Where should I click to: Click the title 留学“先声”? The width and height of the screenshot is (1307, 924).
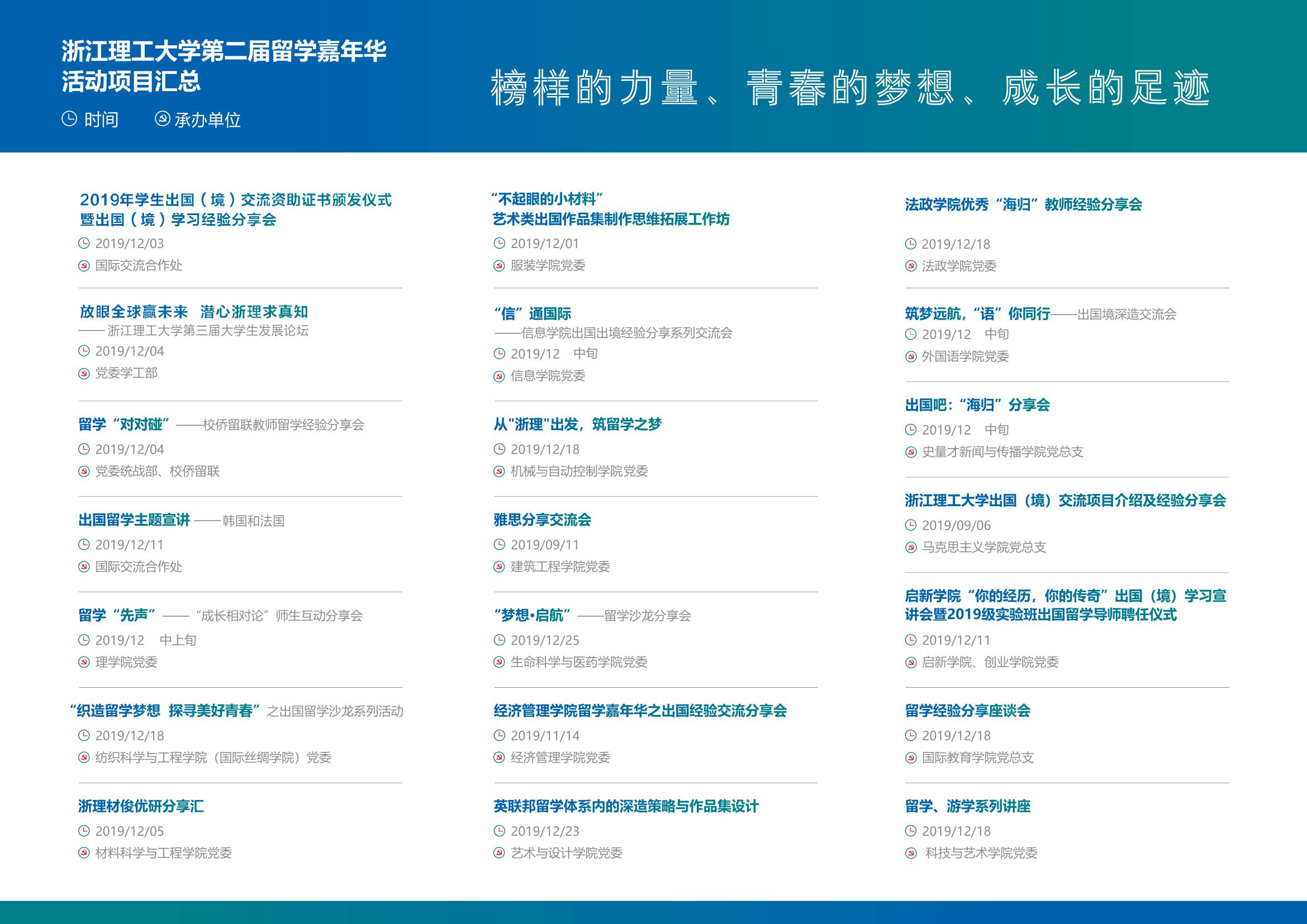pyautogui.click(x=117, y=615)
